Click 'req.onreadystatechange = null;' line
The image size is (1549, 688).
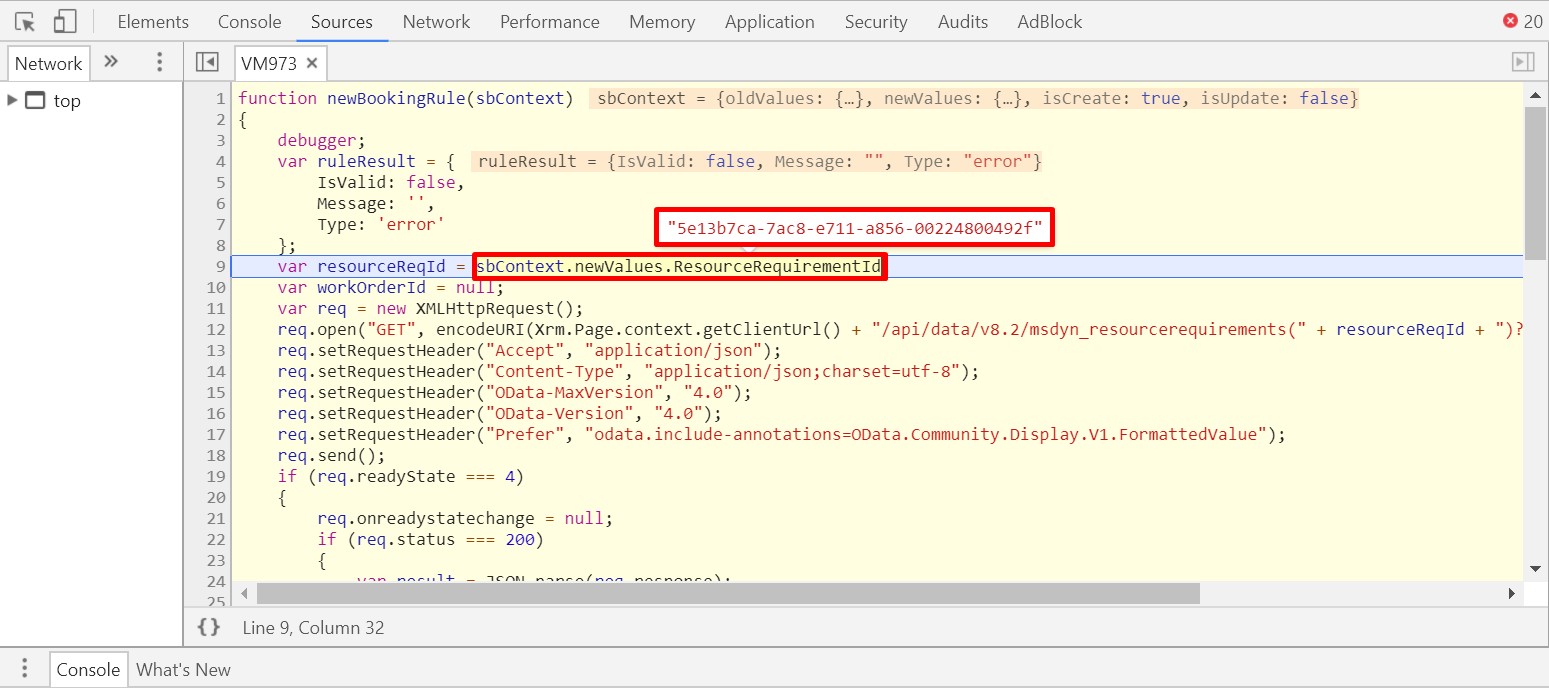465,518
